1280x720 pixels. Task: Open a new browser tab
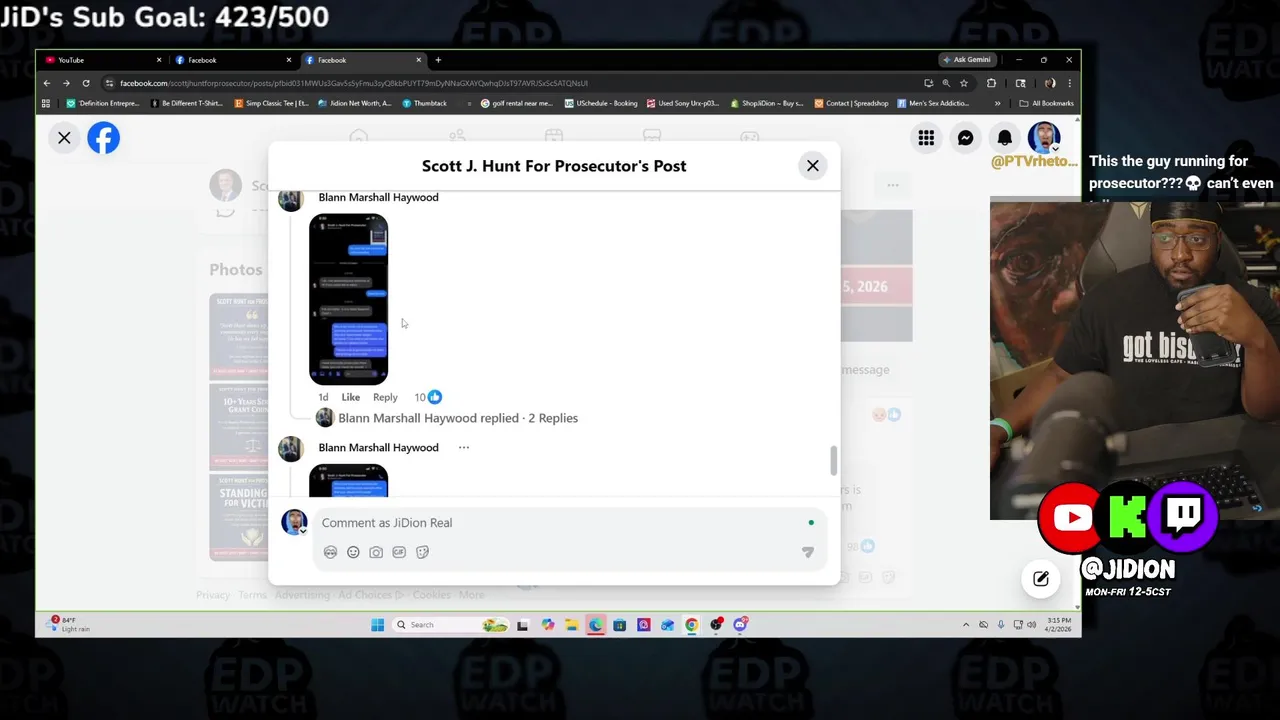tap(438, 60)
